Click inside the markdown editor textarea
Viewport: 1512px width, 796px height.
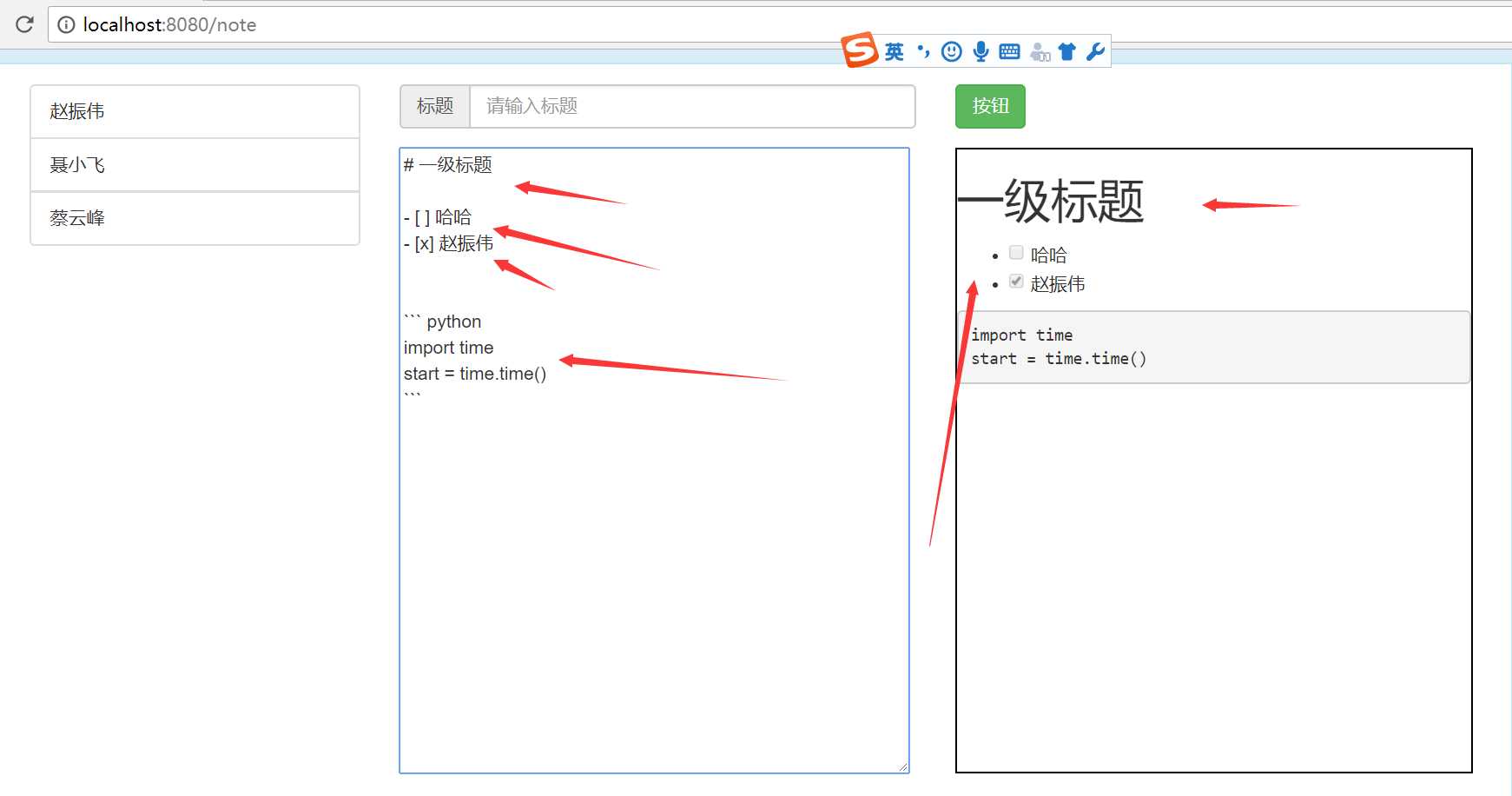(x=654, y=461)
